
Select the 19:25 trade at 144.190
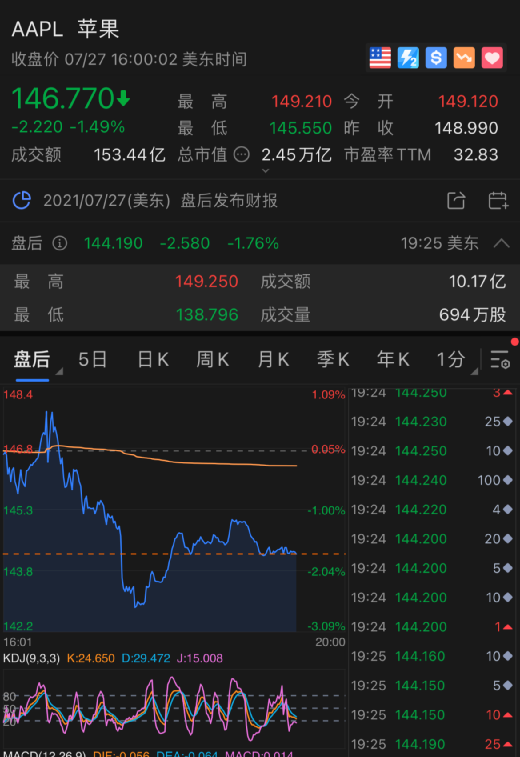click(431, 744)
